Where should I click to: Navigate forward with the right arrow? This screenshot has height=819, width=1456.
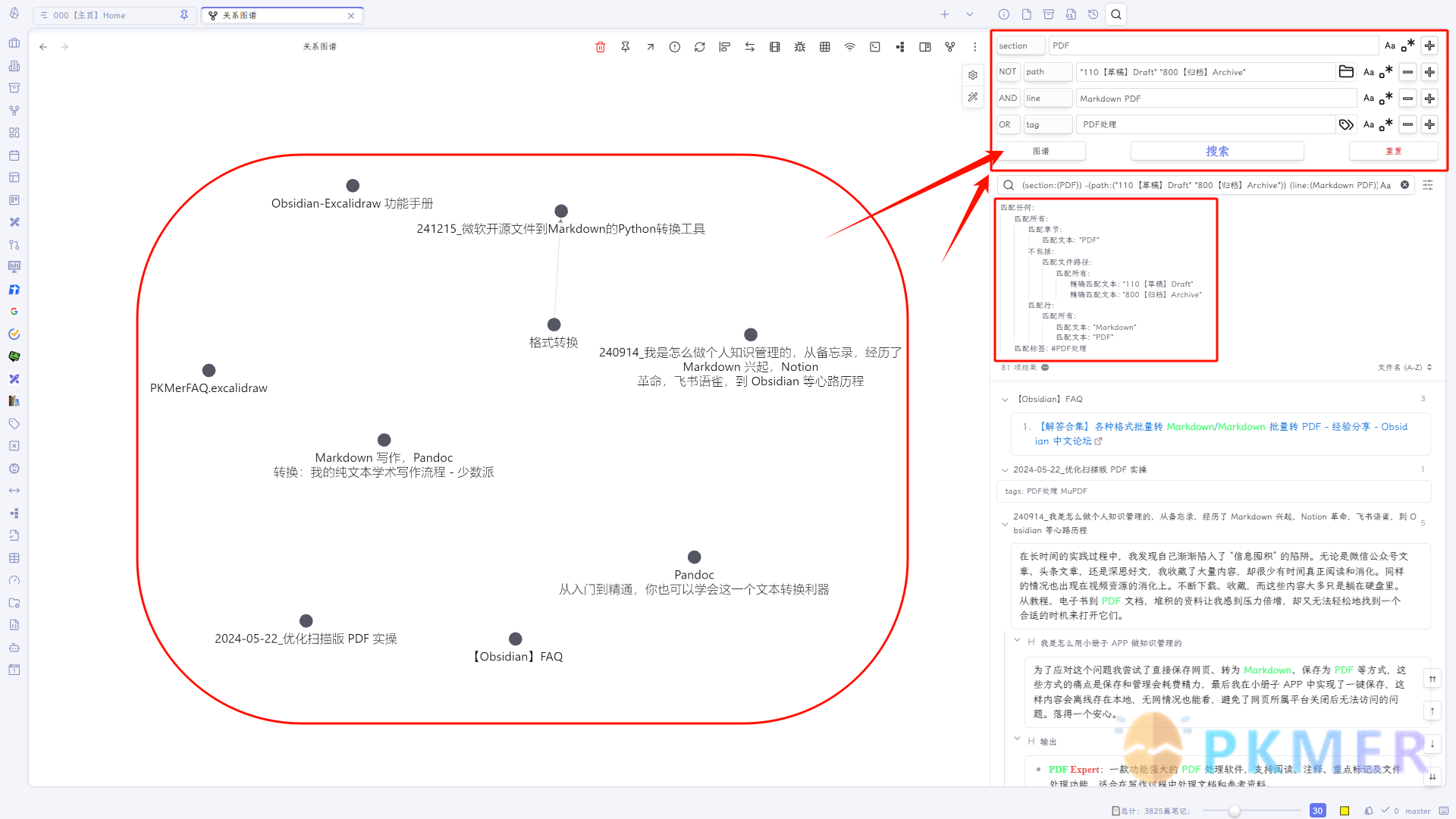64,47
